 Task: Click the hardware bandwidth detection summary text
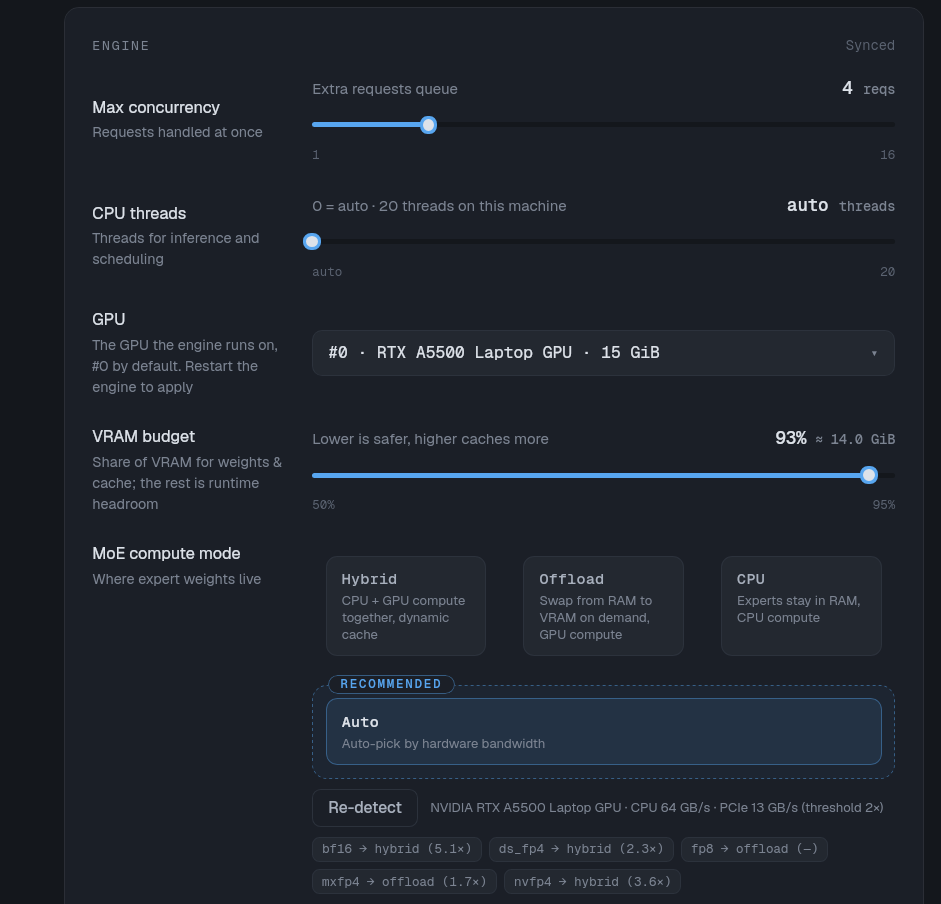[x=657, y=808]
